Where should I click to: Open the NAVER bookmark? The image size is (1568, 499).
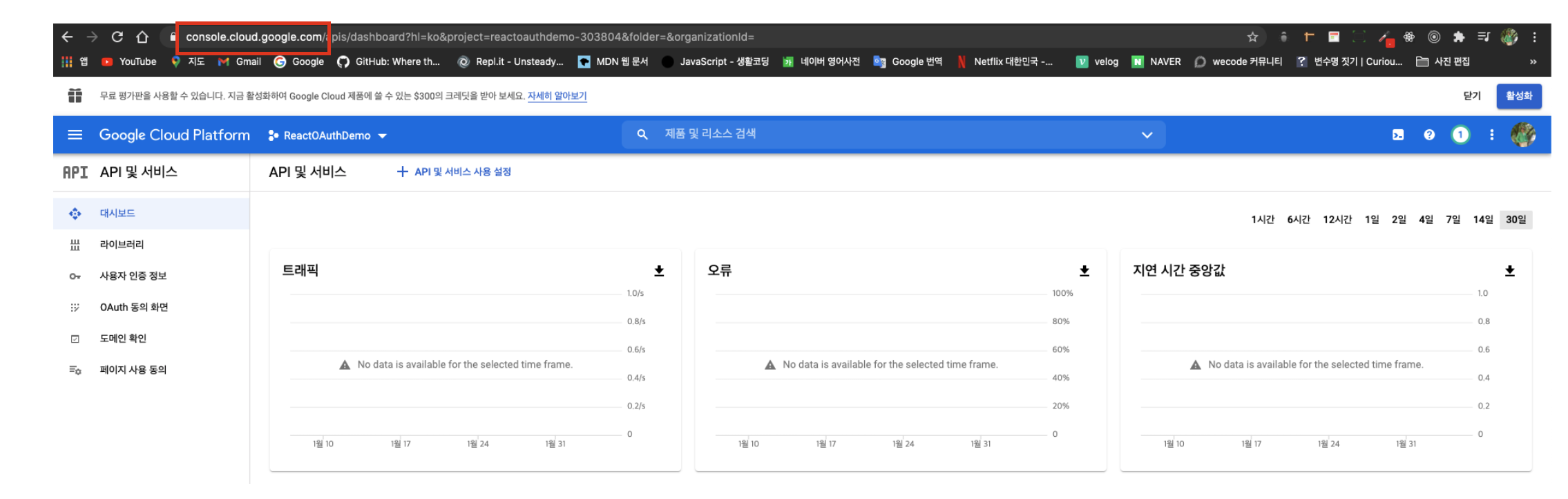click(x=1156, y=62)
